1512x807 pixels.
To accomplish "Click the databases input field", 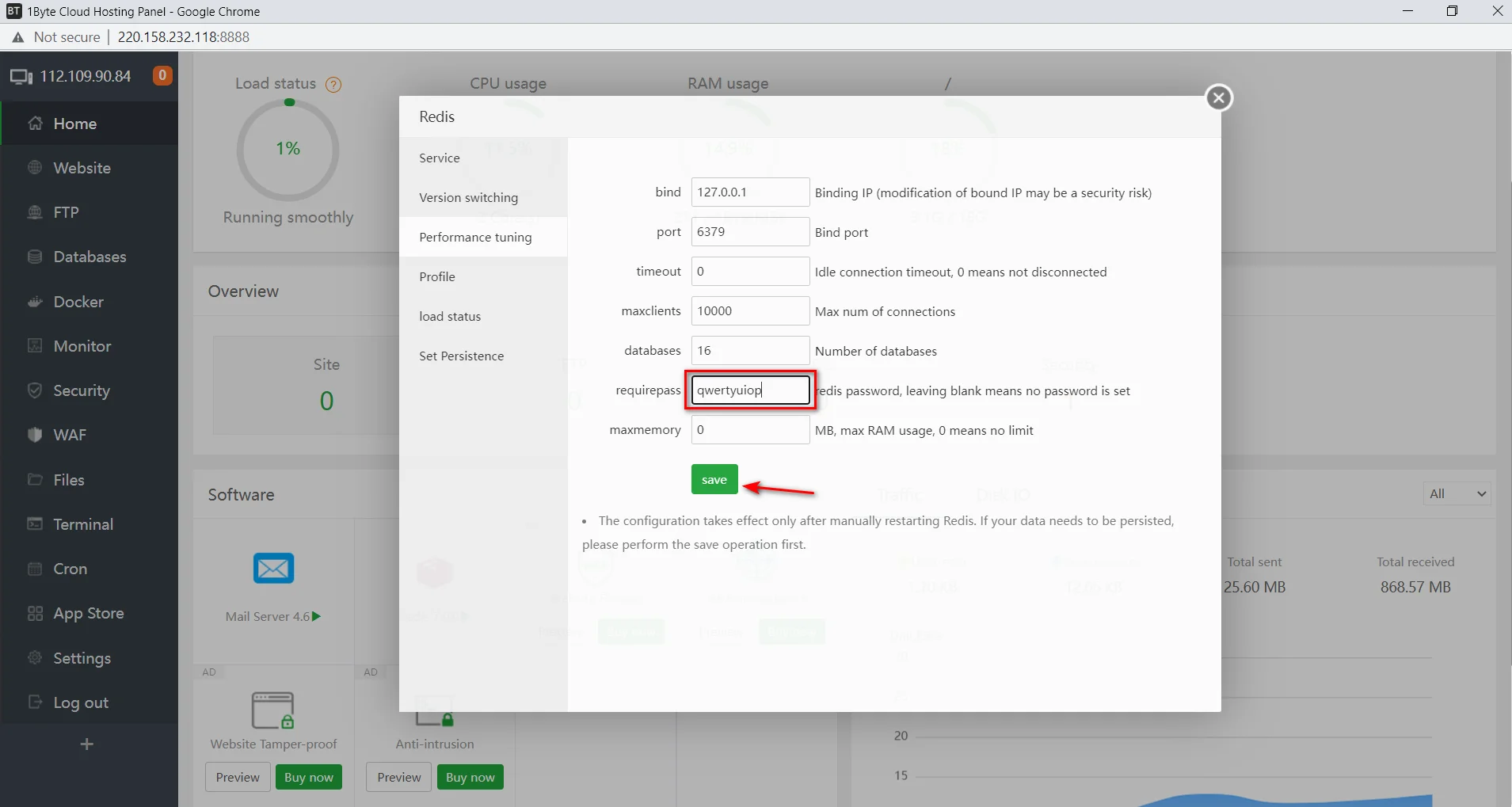I will [750, 350].
